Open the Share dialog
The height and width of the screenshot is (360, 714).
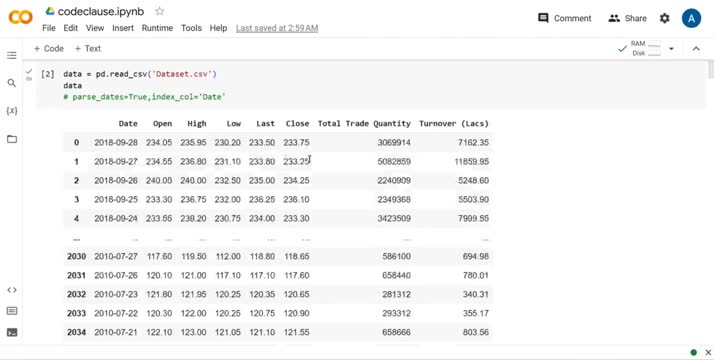(627, 18)
